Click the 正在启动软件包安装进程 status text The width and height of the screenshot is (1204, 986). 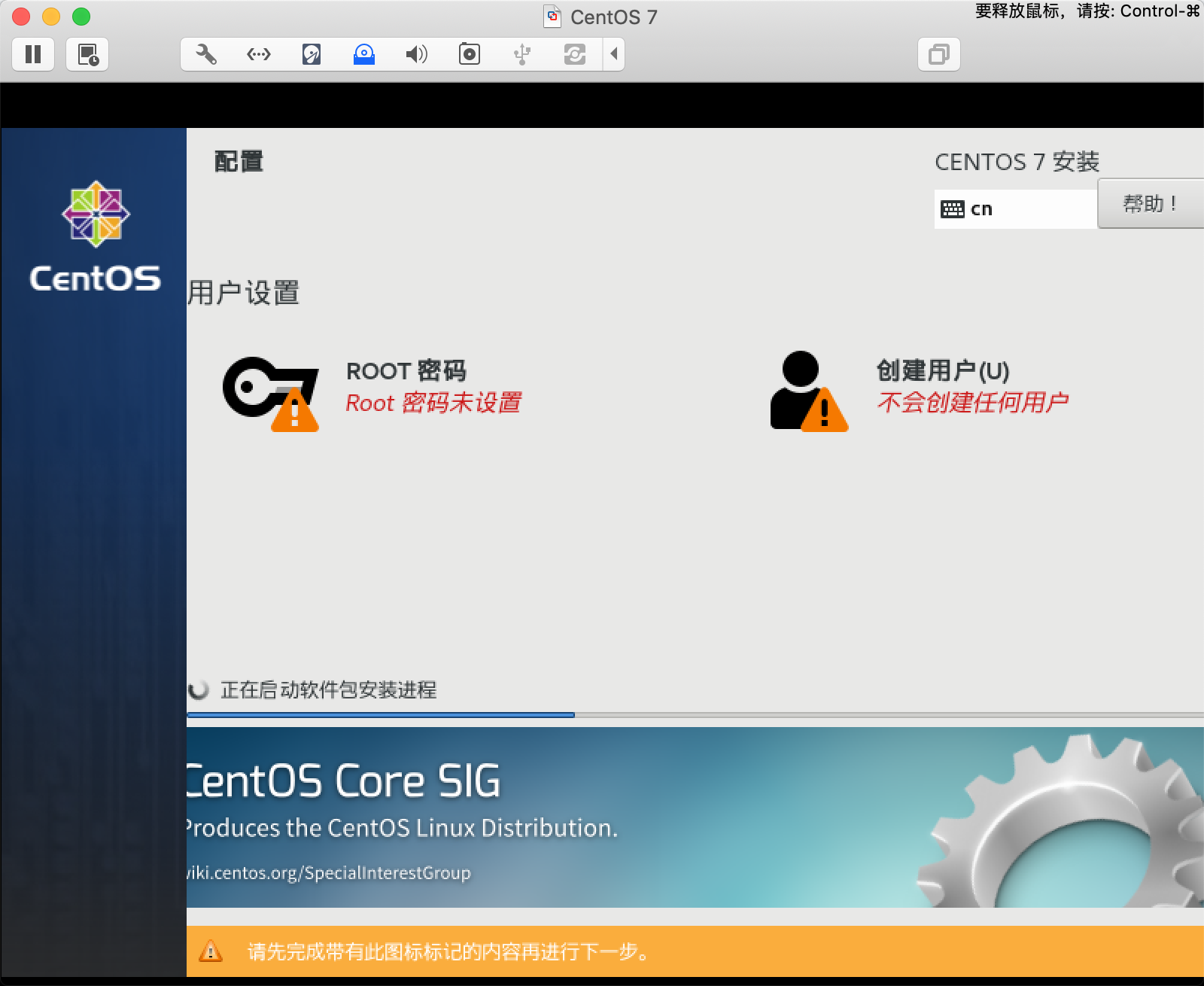coord(328,690)
